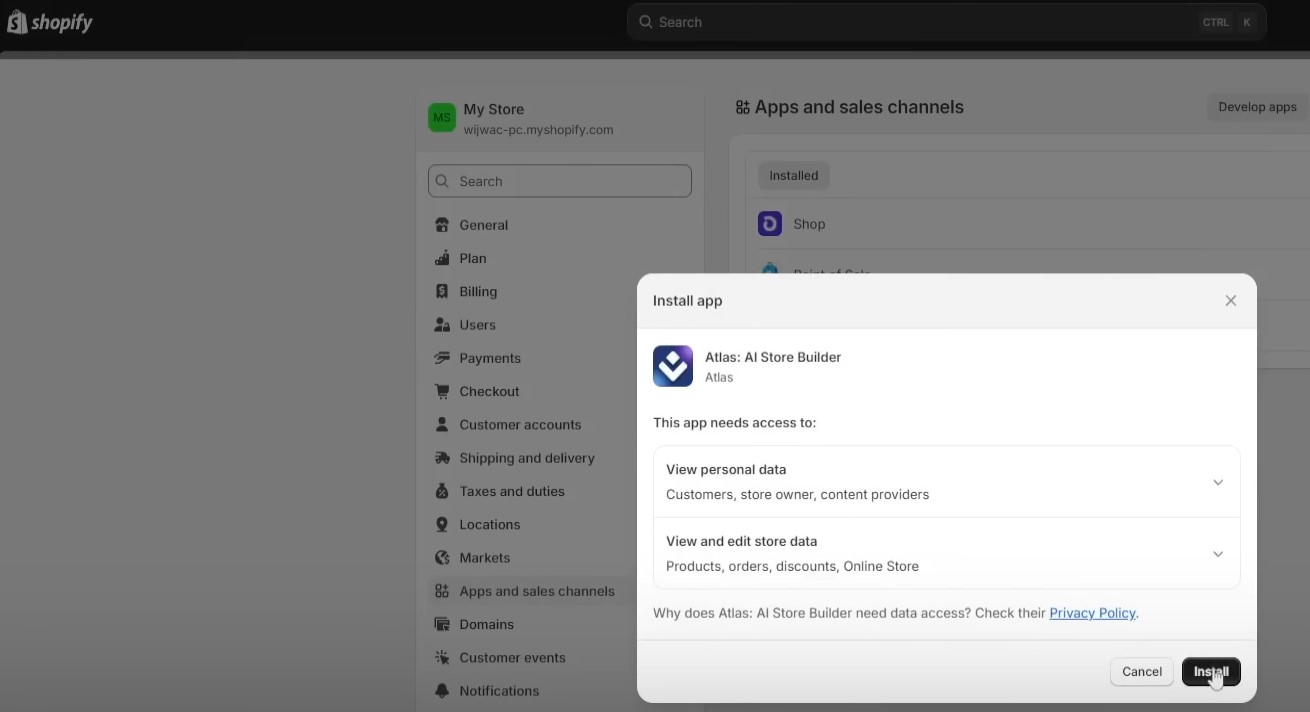
Task: Click the Checkout cart icon
Action: click(x=441, y=391)
